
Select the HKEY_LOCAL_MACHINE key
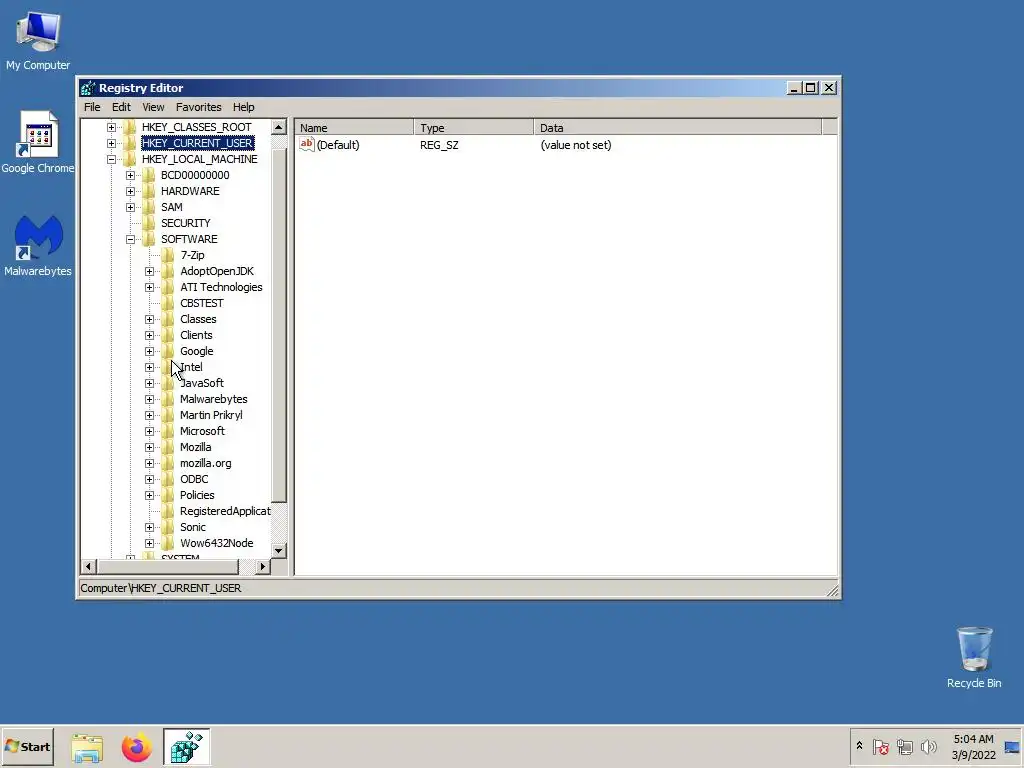click(x=199, y=159)
